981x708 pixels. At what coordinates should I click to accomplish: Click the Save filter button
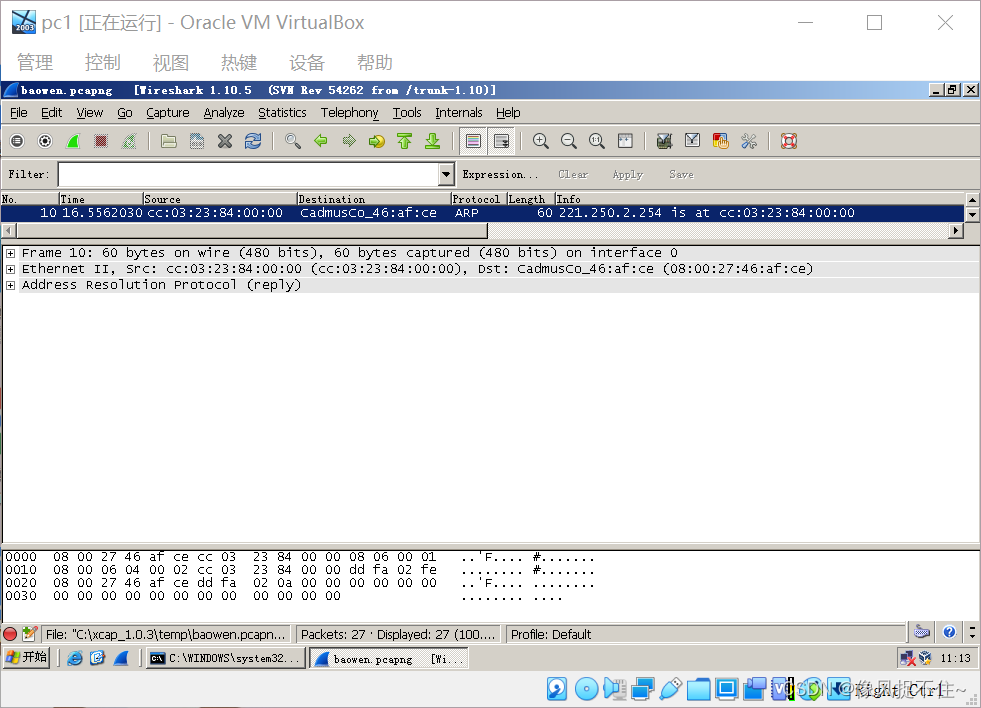(681, 174)
